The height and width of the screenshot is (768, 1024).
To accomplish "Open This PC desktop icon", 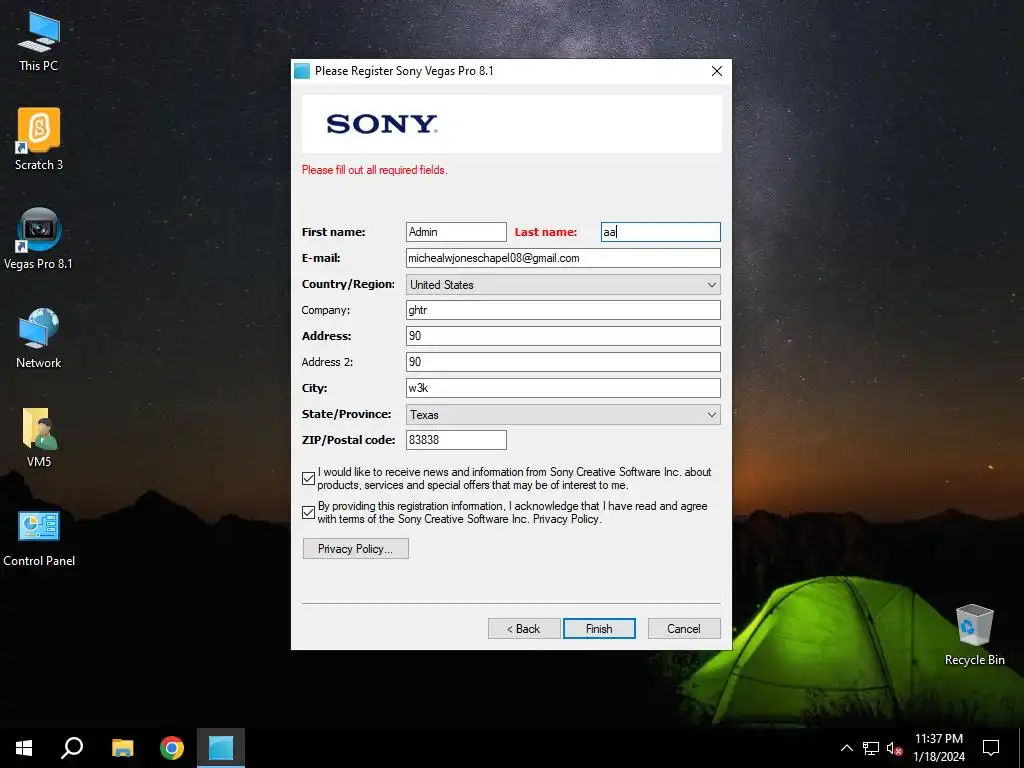I will [39, 42].
